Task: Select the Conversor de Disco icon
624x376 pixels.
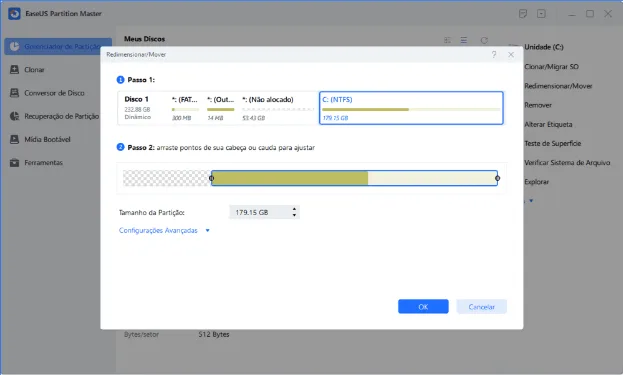Action: click(14, 93)
